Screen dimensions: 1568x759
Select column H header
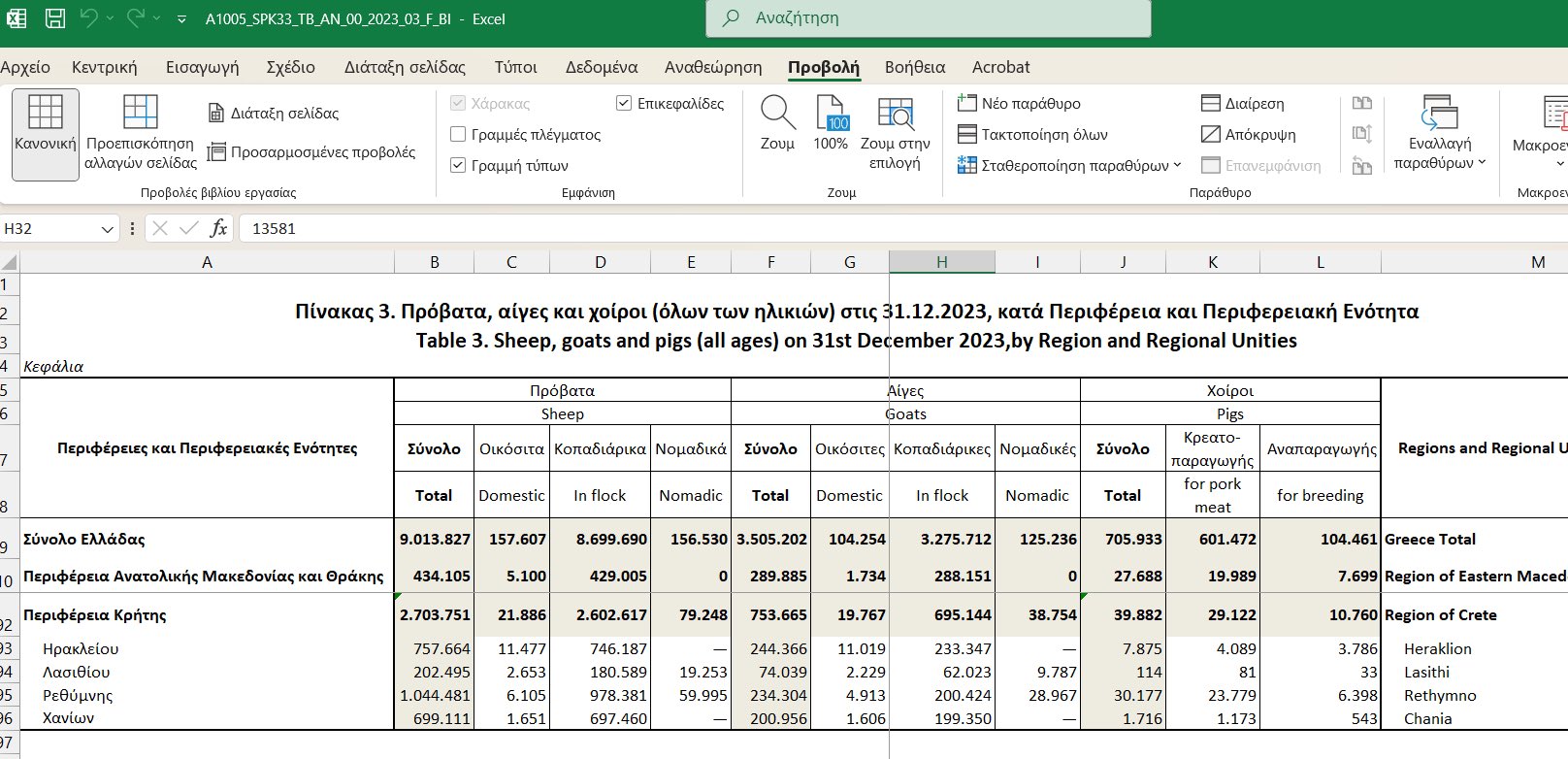pyautogui.click(x=941, y=262)
